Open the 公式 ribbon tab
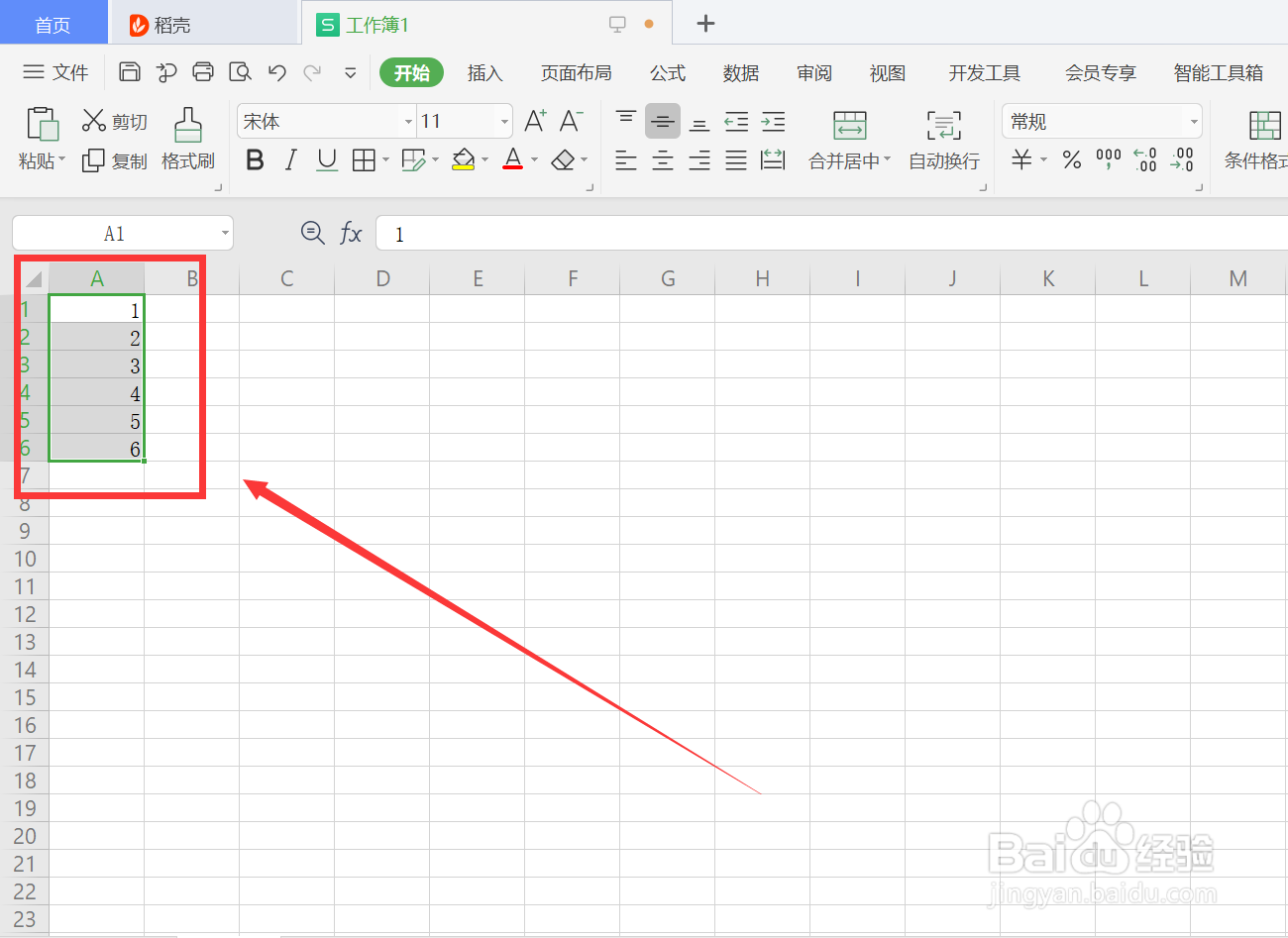 [x=668, y=72]
